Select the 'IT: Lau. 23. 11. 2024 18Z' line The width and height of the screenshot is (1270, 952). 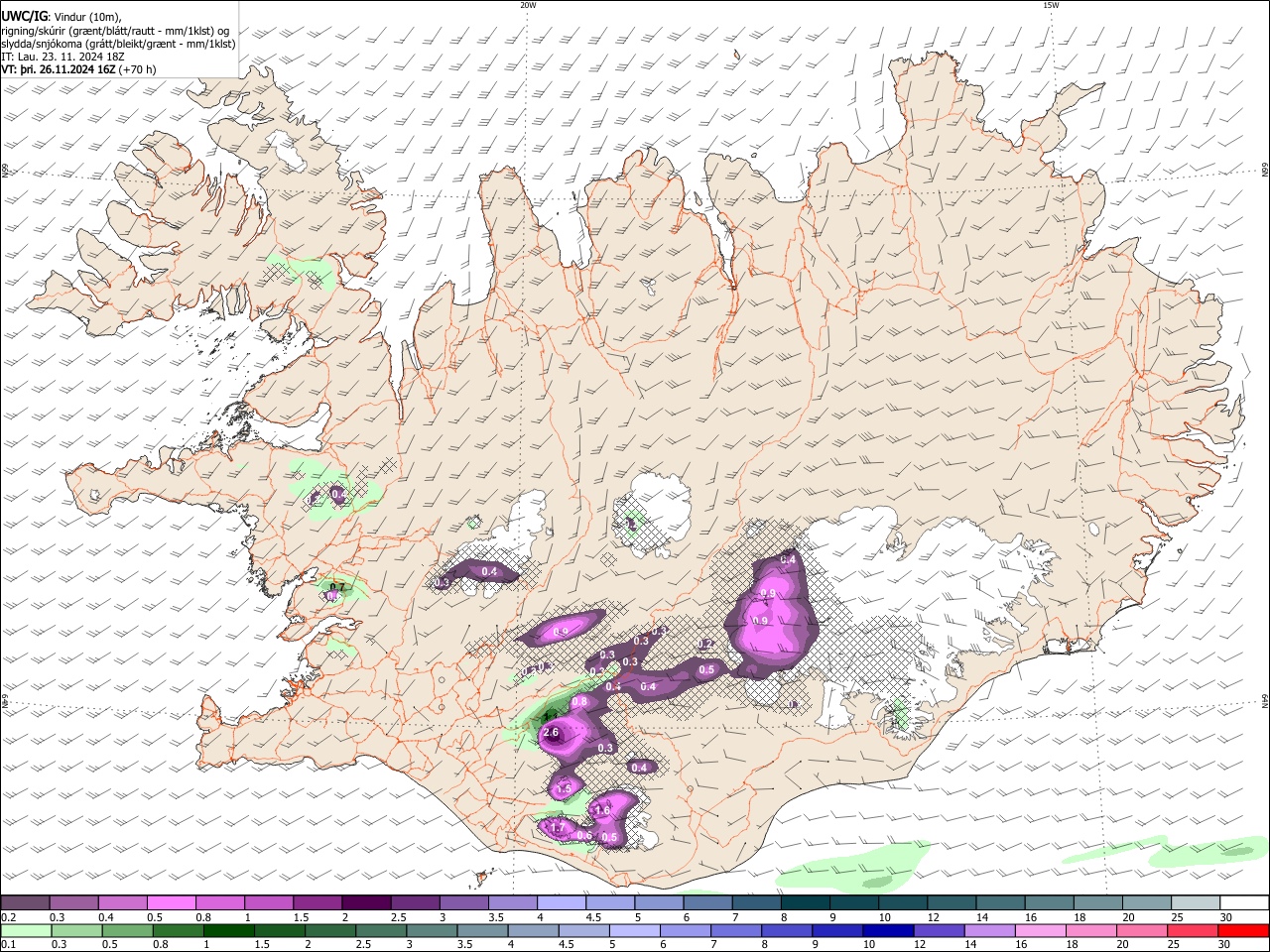(63, 57)
